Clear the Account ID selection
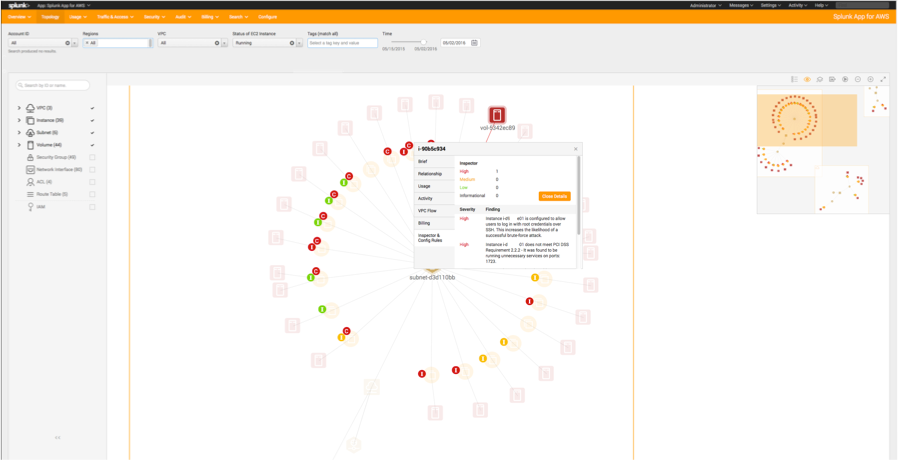The width and height of the screenshot is (898, 460). point(68,43)
